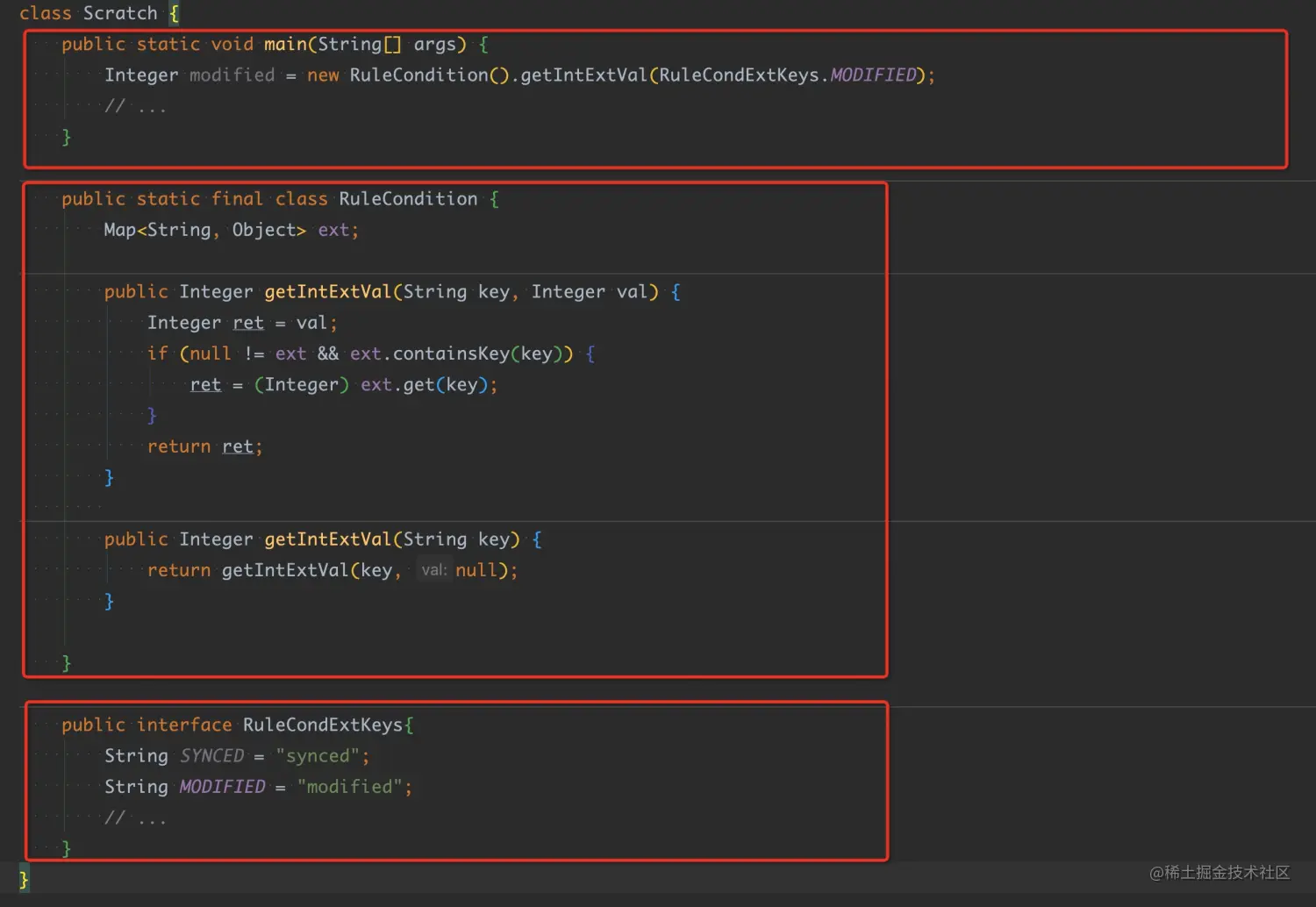Click the MODIFIED constant in main method

tap(873, 75)
